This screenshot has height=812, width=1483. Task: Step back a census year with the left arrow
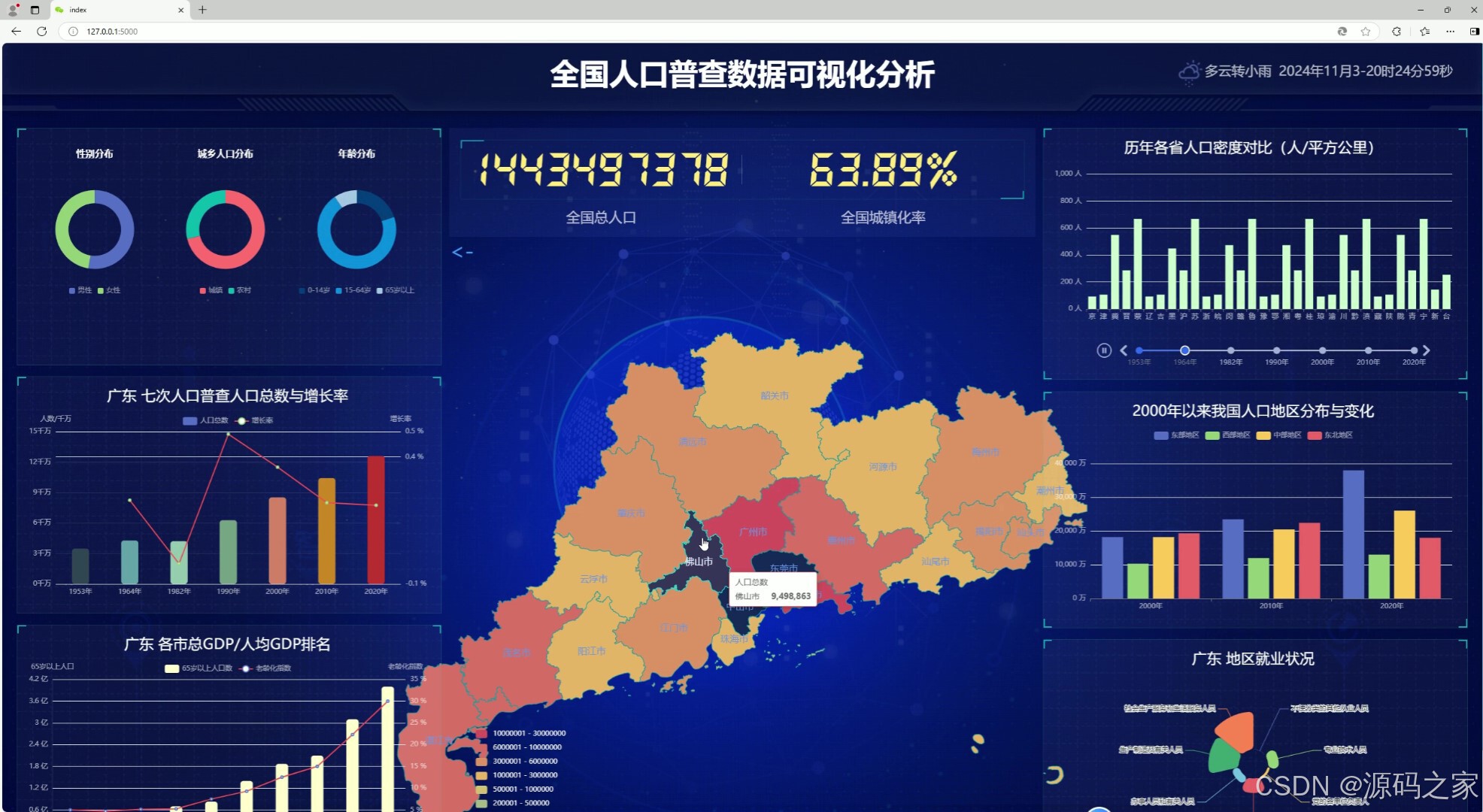[x=1124, y=350]
